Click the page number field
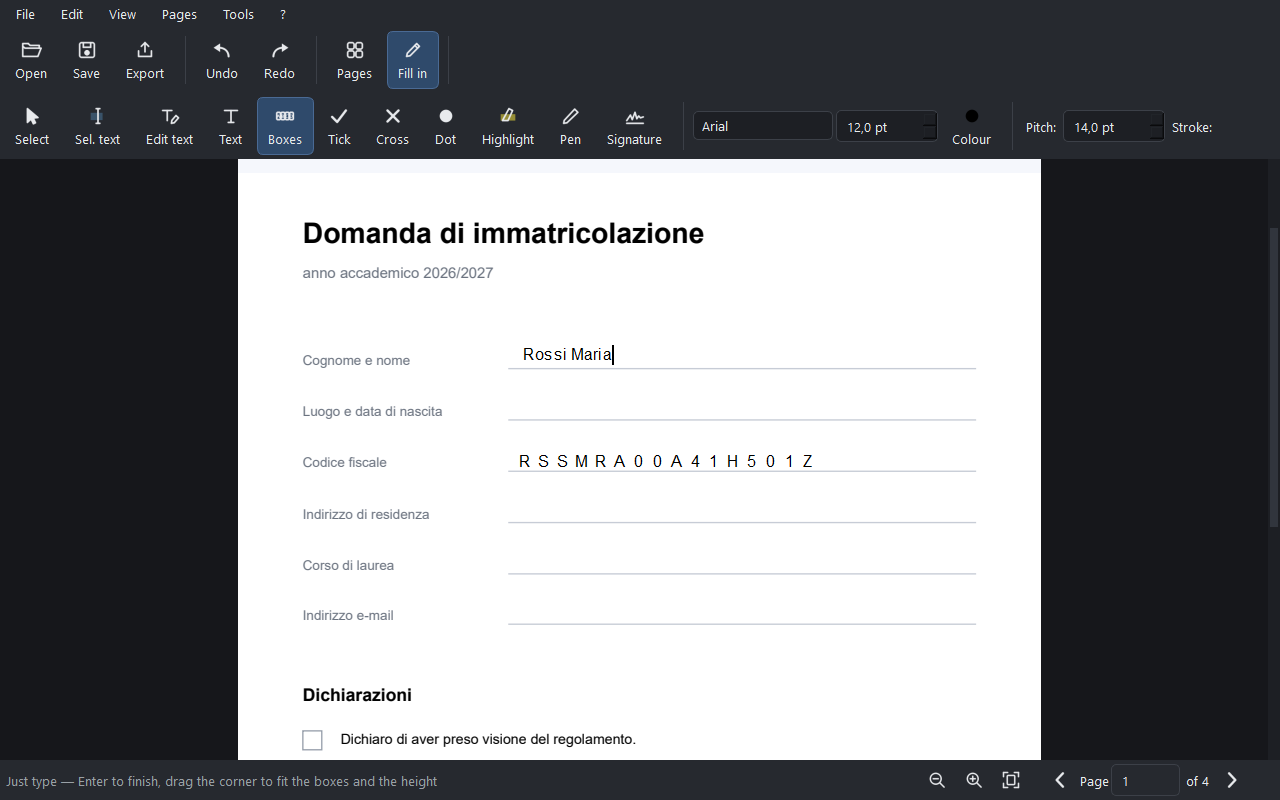 click(1145, 781)
